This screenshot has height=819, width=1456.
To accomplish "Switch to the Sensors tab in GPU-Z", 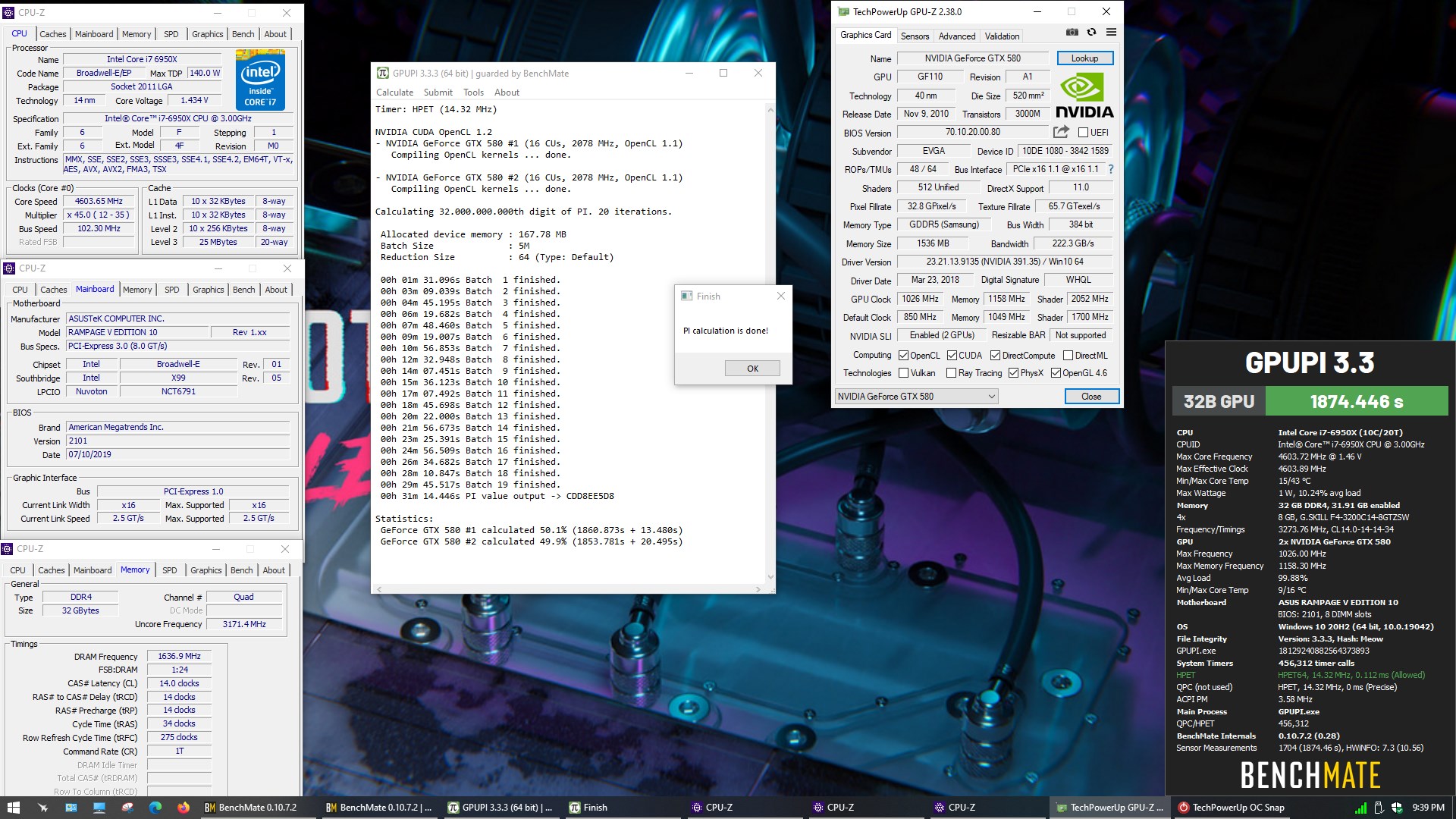I will tap(915, 36).
